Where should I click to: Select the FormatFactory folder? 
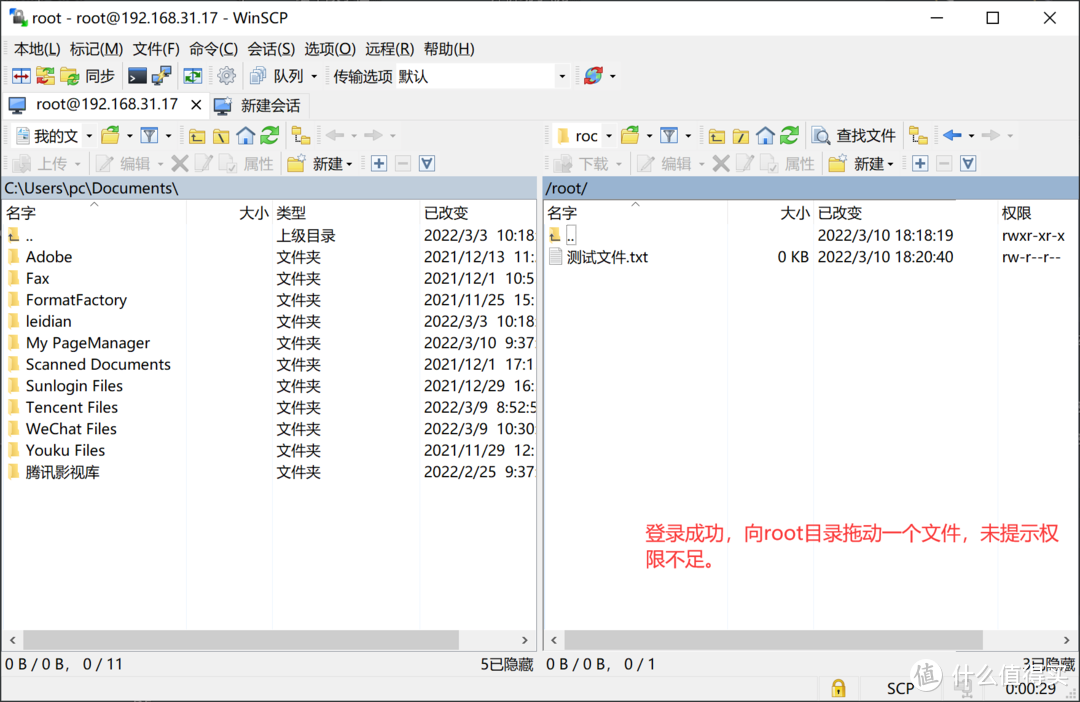[x=68, y=300]
